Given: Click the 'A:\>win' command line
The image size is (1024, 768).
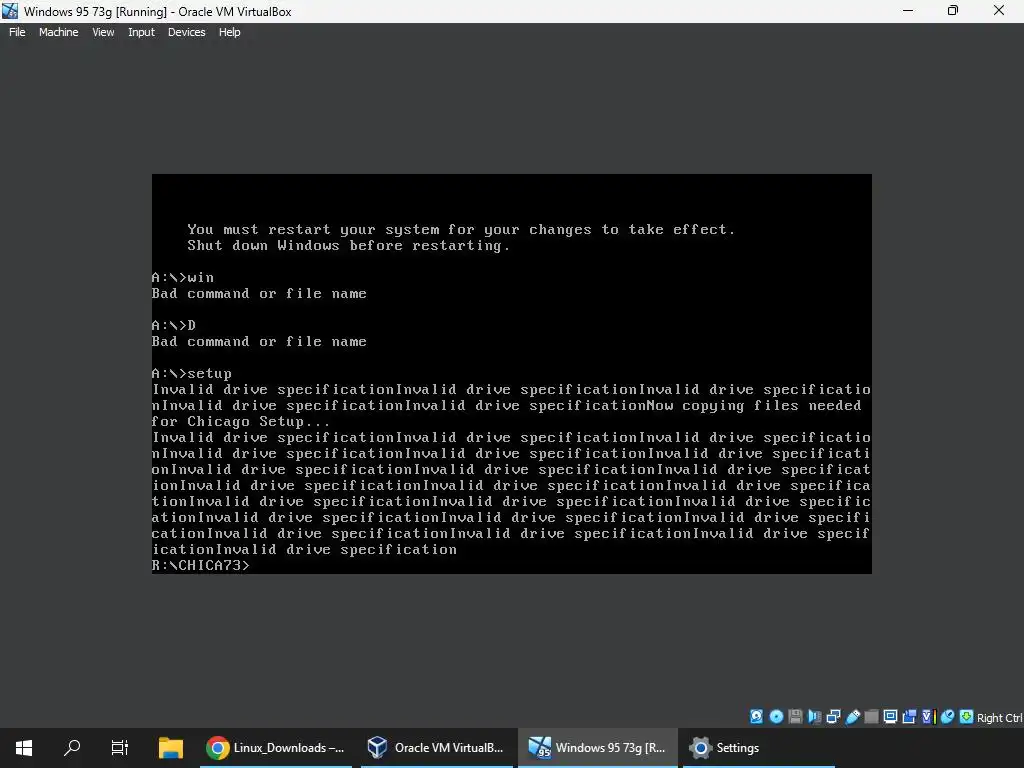Looking at the screenshot, I should click(x=182, y=278).
